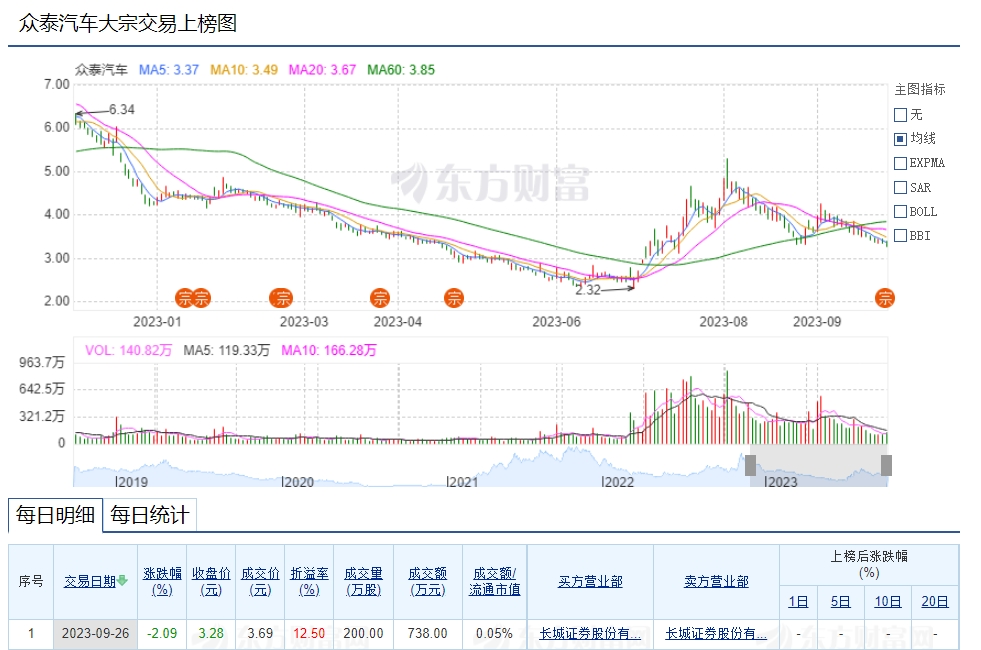
Task: Enable the BOLL indicator checkbox
Action: 900,212
